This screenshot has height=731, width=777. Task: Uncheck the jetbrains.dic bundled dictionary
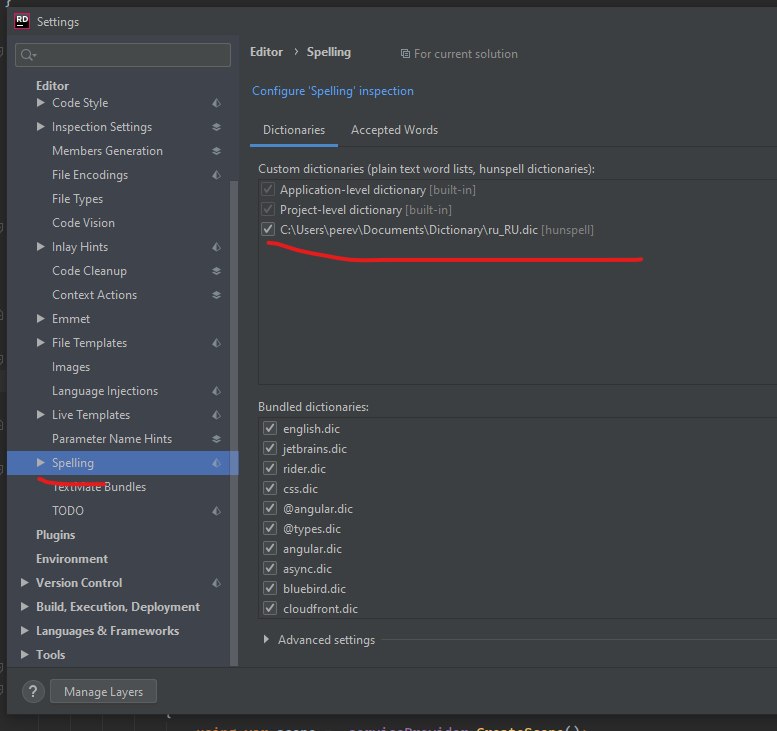coord(270,448)
